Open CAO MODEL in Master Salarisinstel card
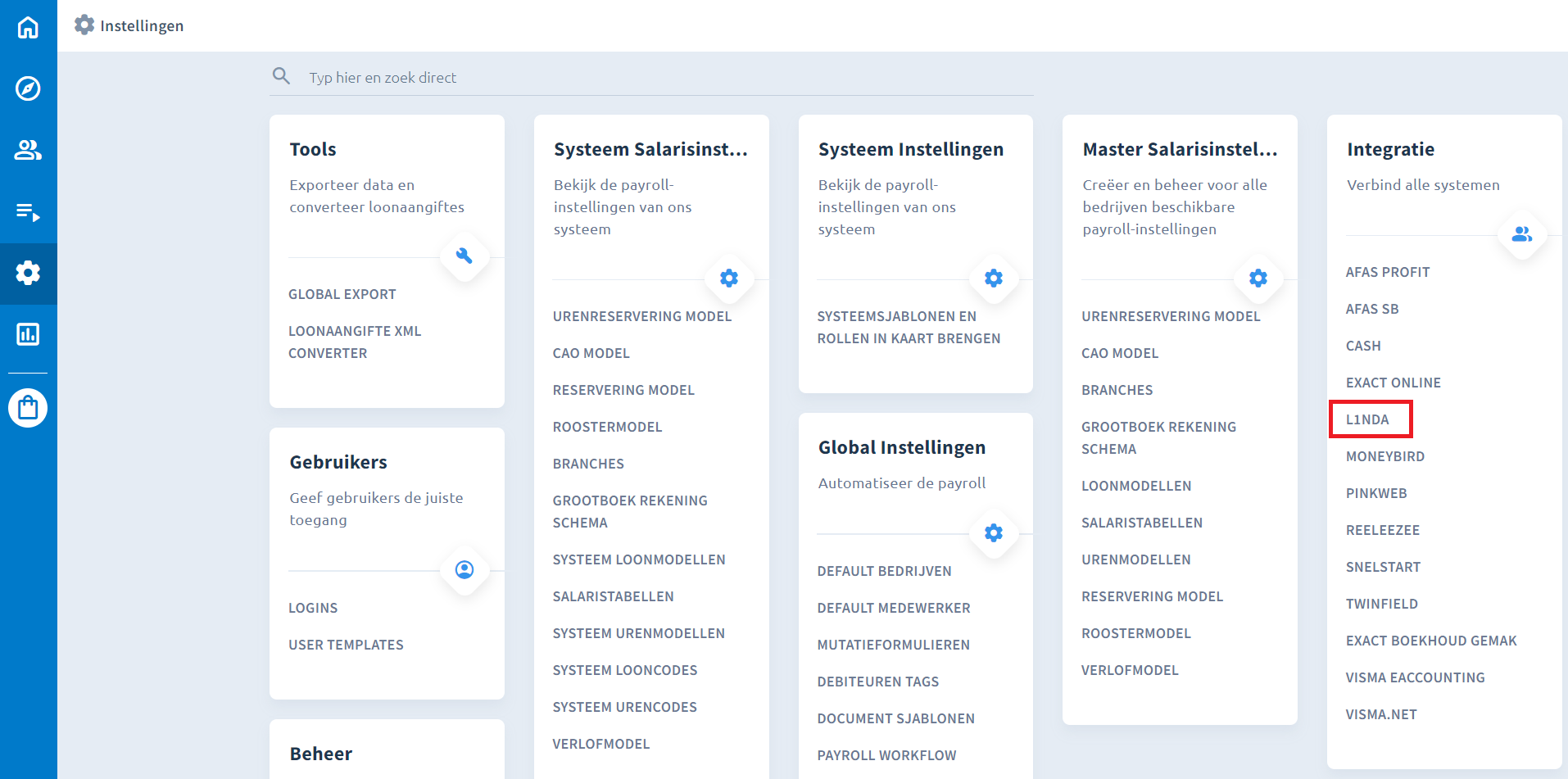This screenshot has height=779, width=1568. [1120, 353]
